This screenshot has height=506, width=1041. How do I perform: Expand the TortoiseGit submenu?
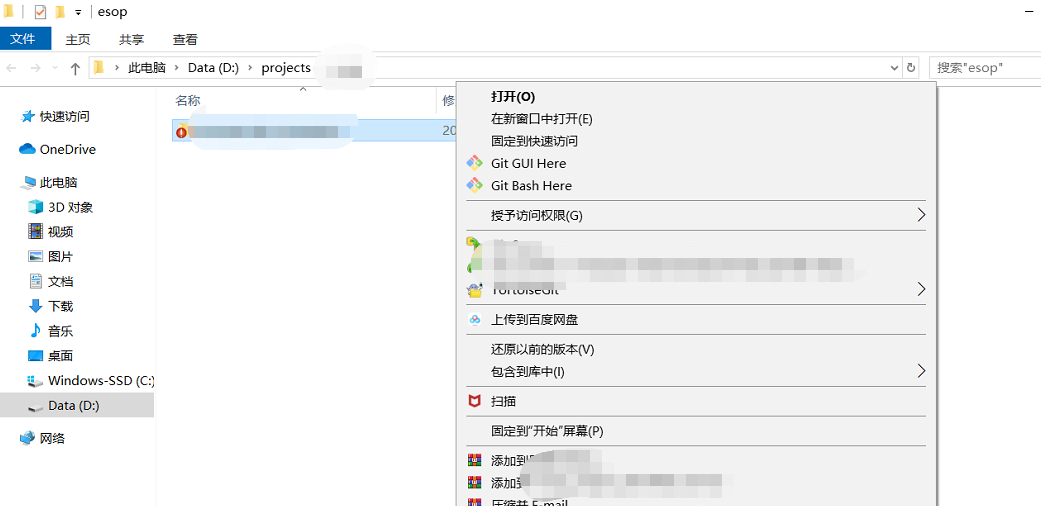(696, 290)
